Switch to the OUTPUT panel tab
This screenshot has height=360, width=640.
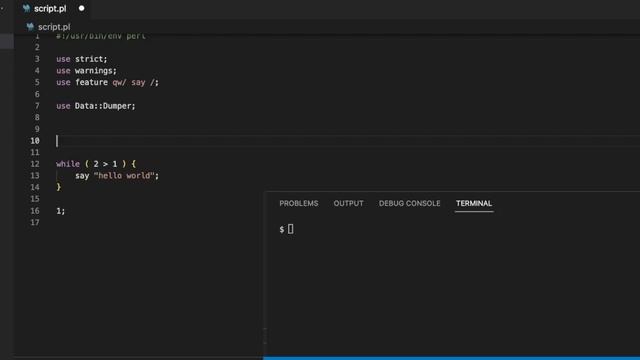(348, 203)
